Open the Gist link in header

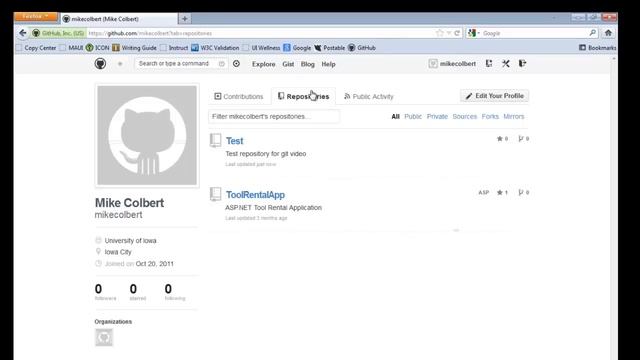click(x=288, y=64)
